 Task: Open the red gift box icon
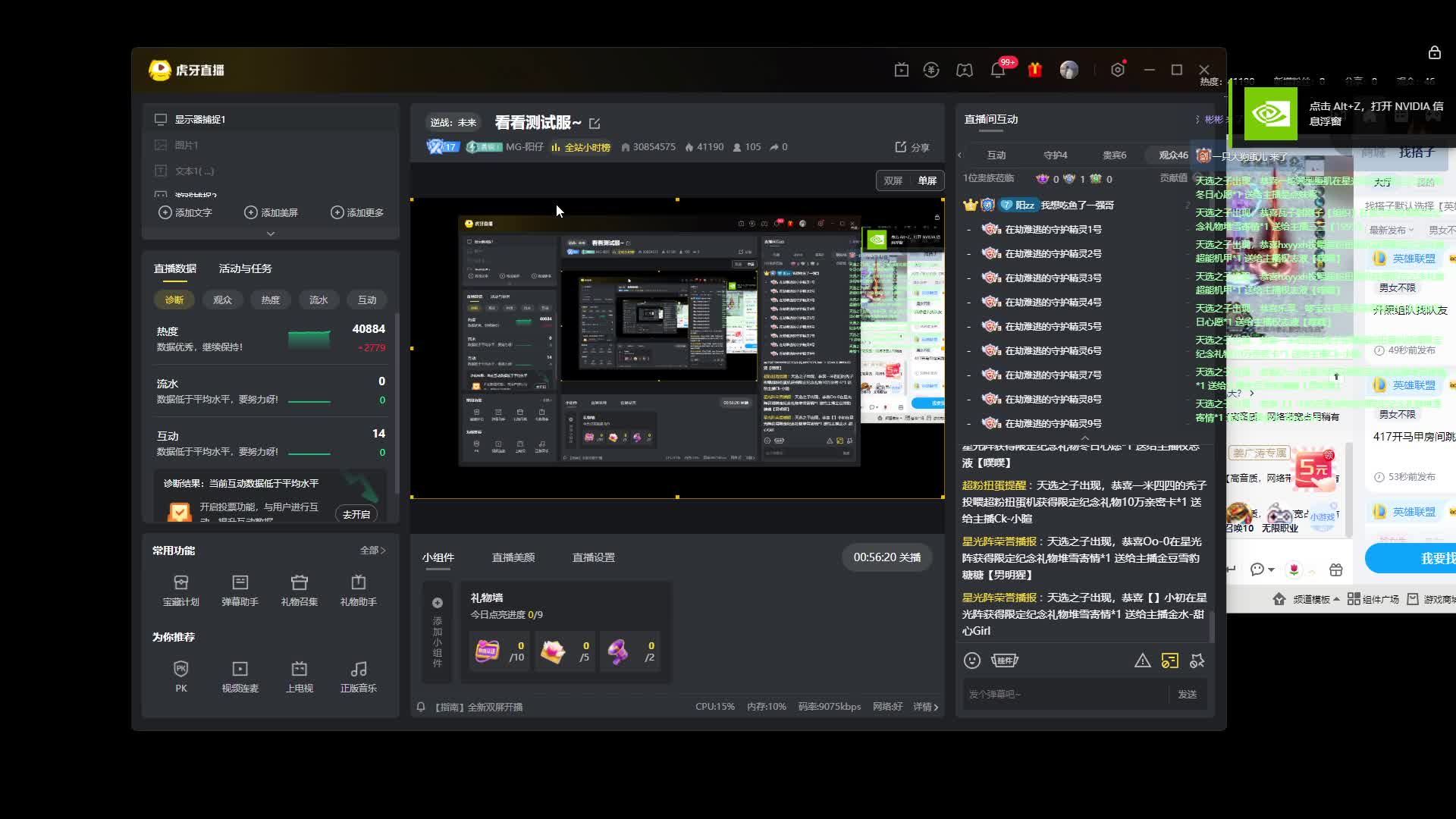1034,70
